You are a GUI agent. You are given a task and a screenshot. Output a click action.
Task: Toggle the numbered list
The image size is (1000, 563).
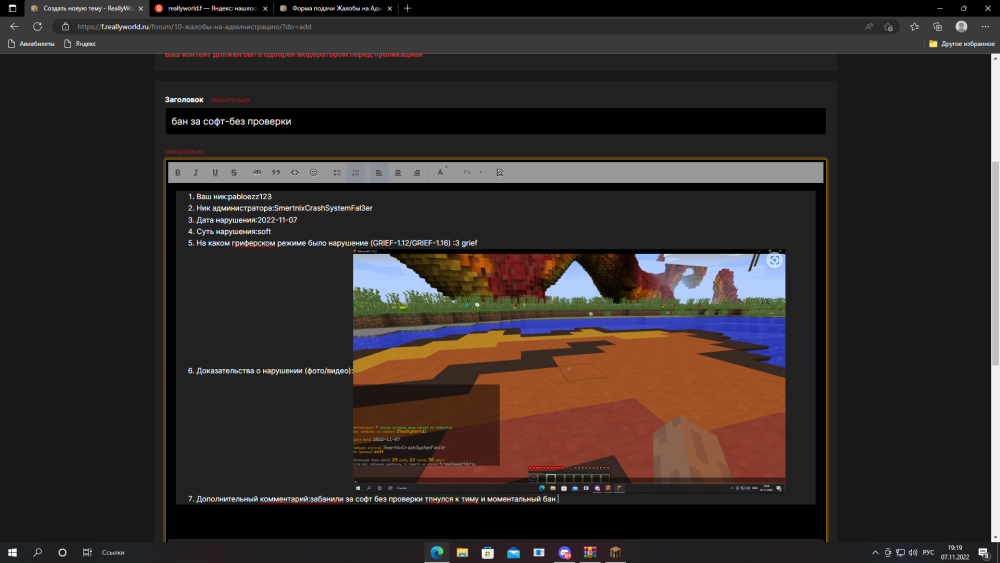pyautogui.click(x=356, y=172)
